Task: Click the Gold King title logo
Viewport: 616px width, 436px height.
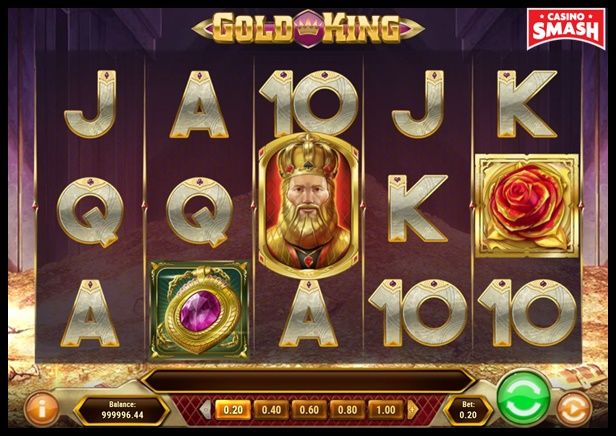Action: [308, 27]
